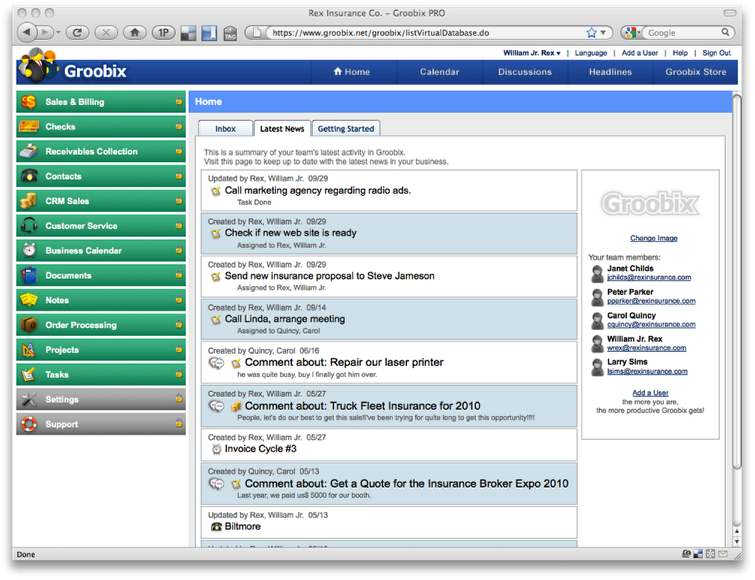This screenshot has height=580, width=755.
Task: Open news item Call marketing agency regarding radio ads
Action: (x=318, y=191)
